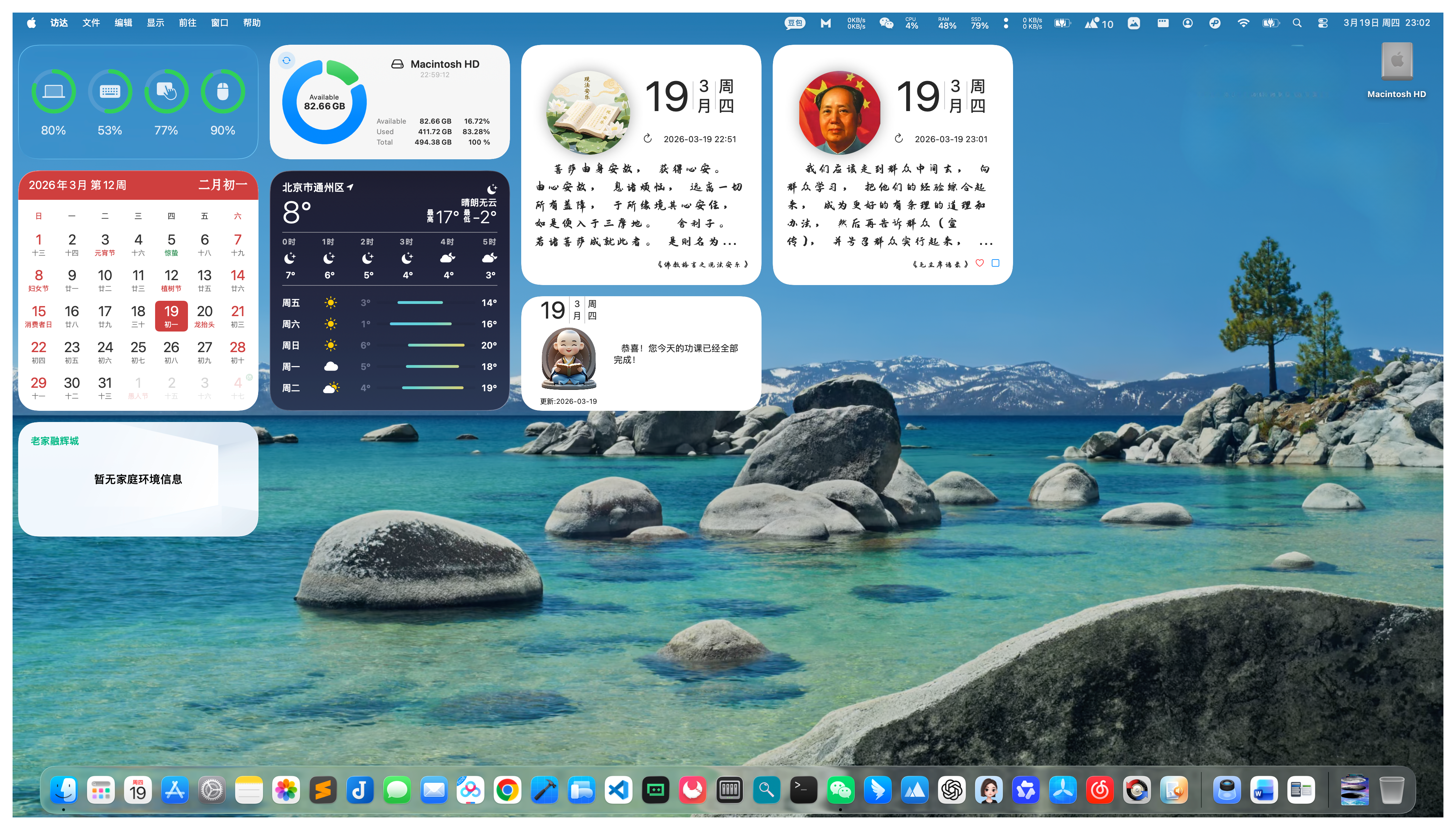Open the 窗口 menu

[219, 23]
